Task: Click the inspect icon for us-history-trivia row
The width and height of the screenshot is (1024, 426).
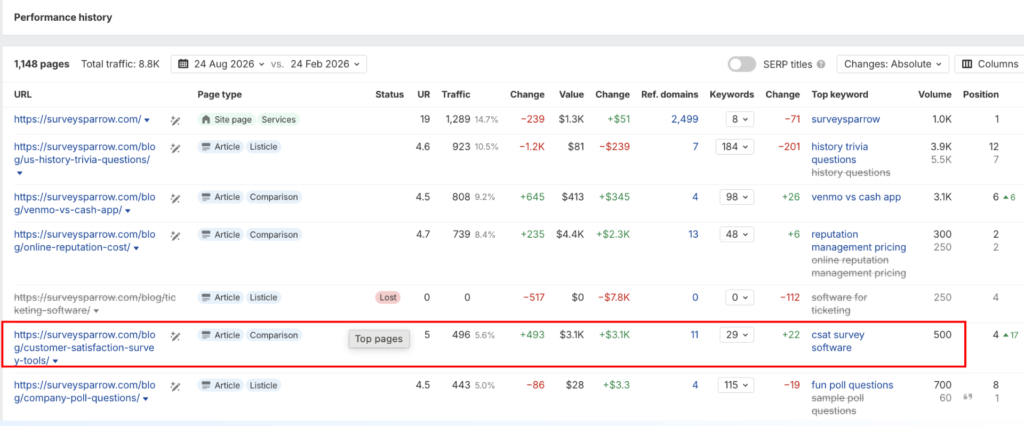Action: [175, 148]
